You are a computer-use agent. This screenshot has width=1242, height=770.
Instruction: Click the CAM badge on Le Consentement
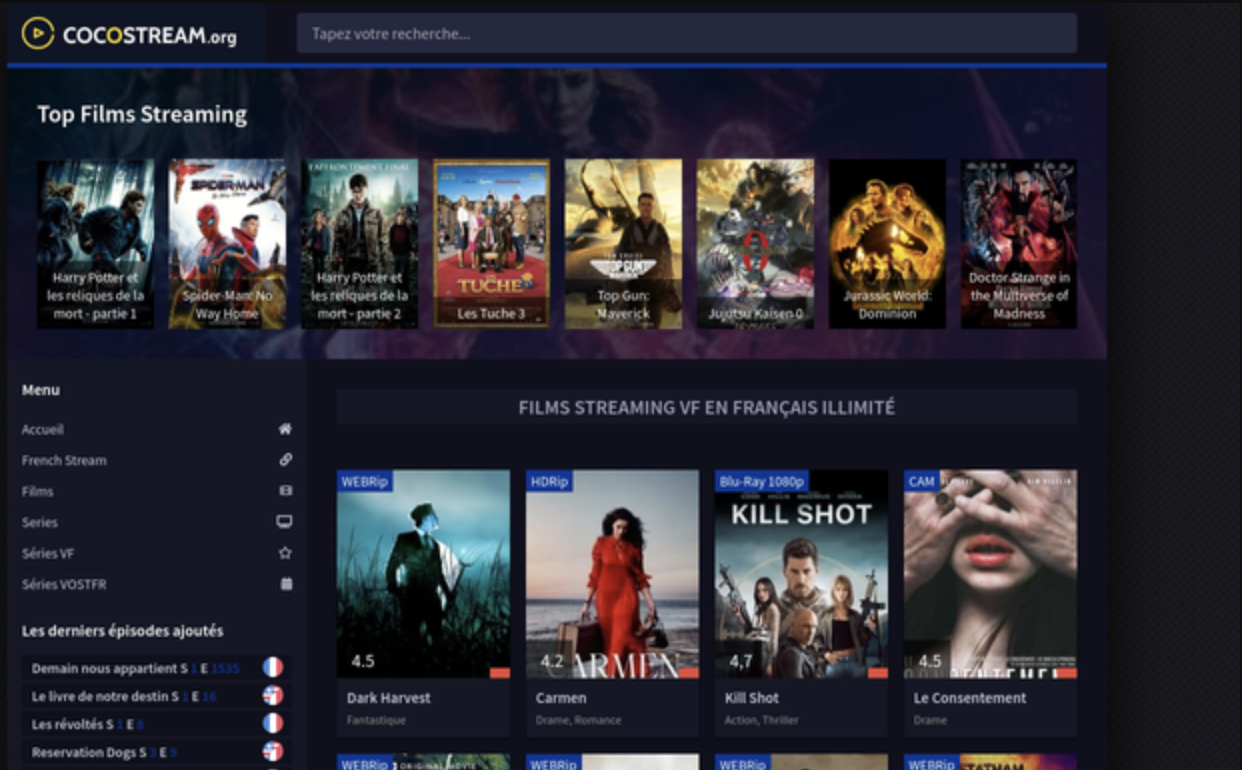pos(922,481)
